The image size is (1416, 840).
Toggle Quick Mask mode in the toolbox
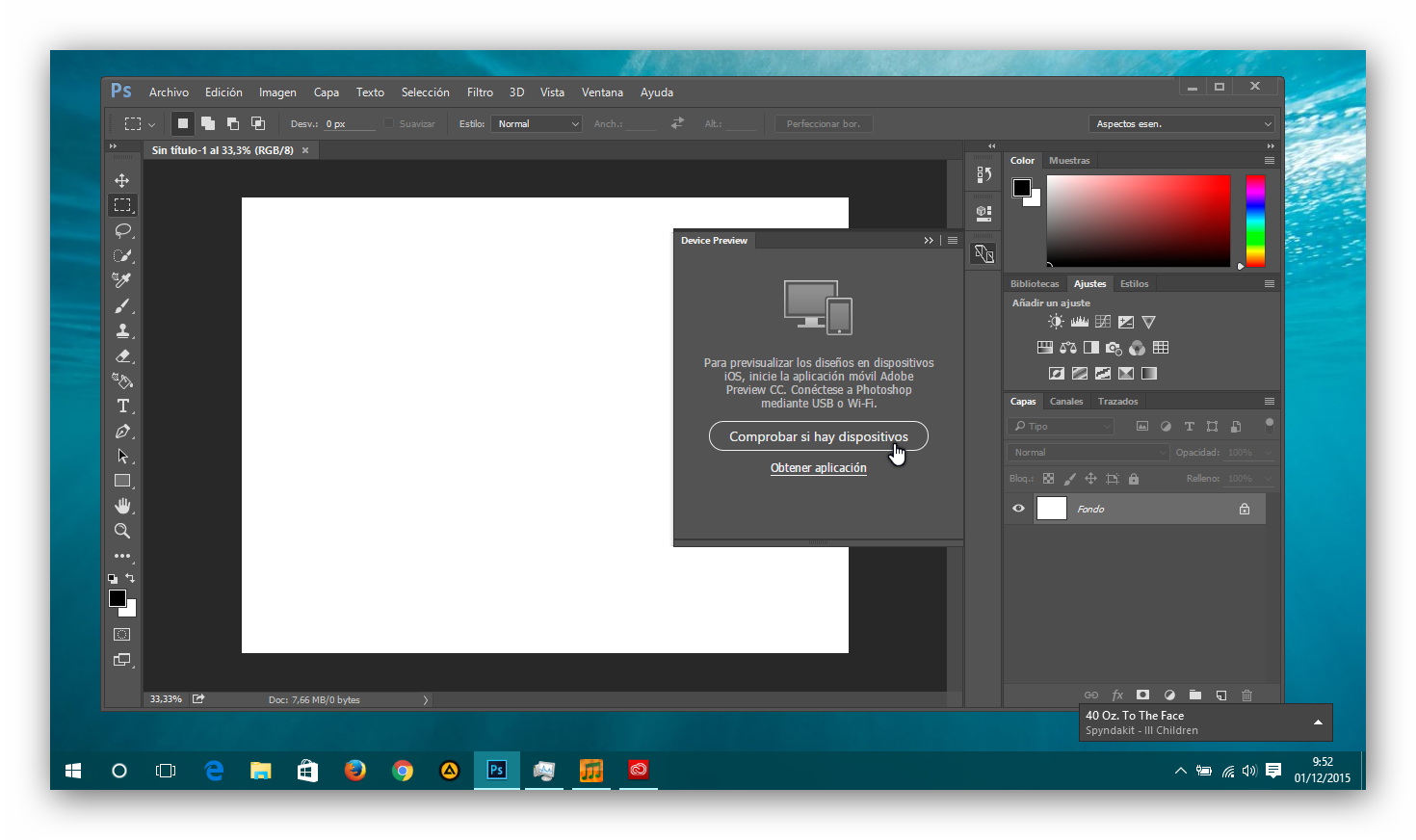coord(122,634)
